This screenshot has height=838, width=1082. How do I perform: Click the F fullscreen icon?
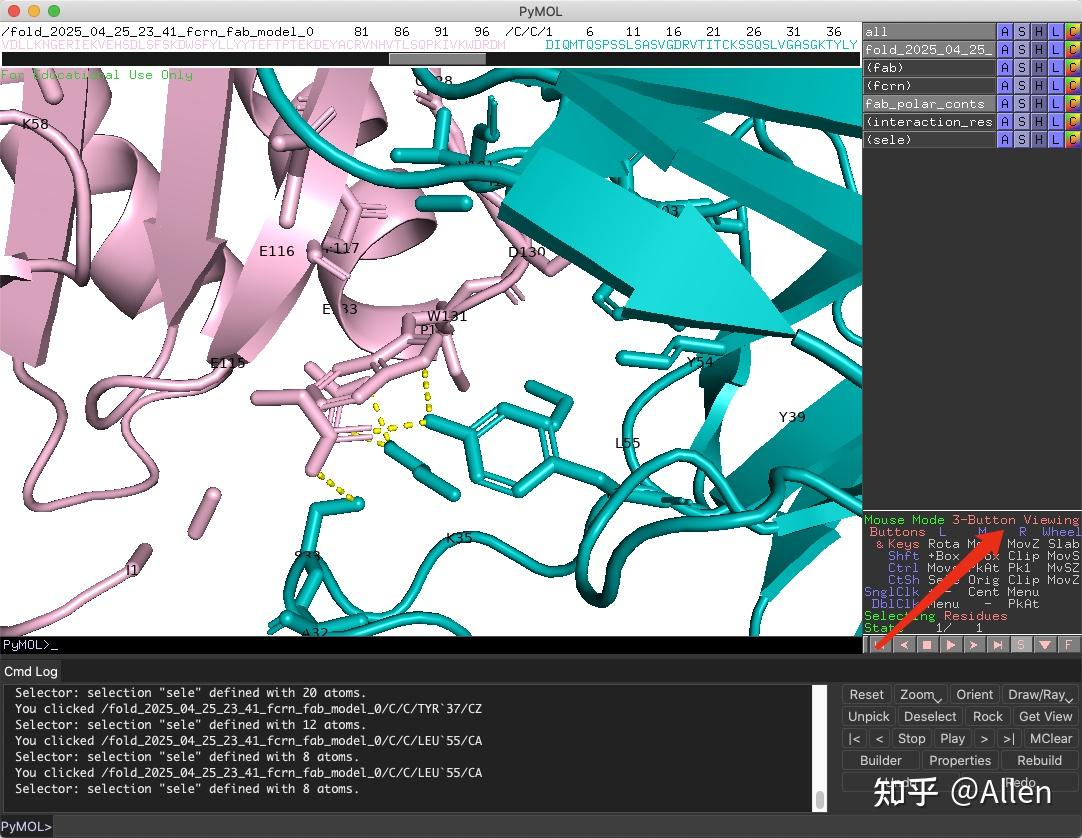pos(1068,644)
